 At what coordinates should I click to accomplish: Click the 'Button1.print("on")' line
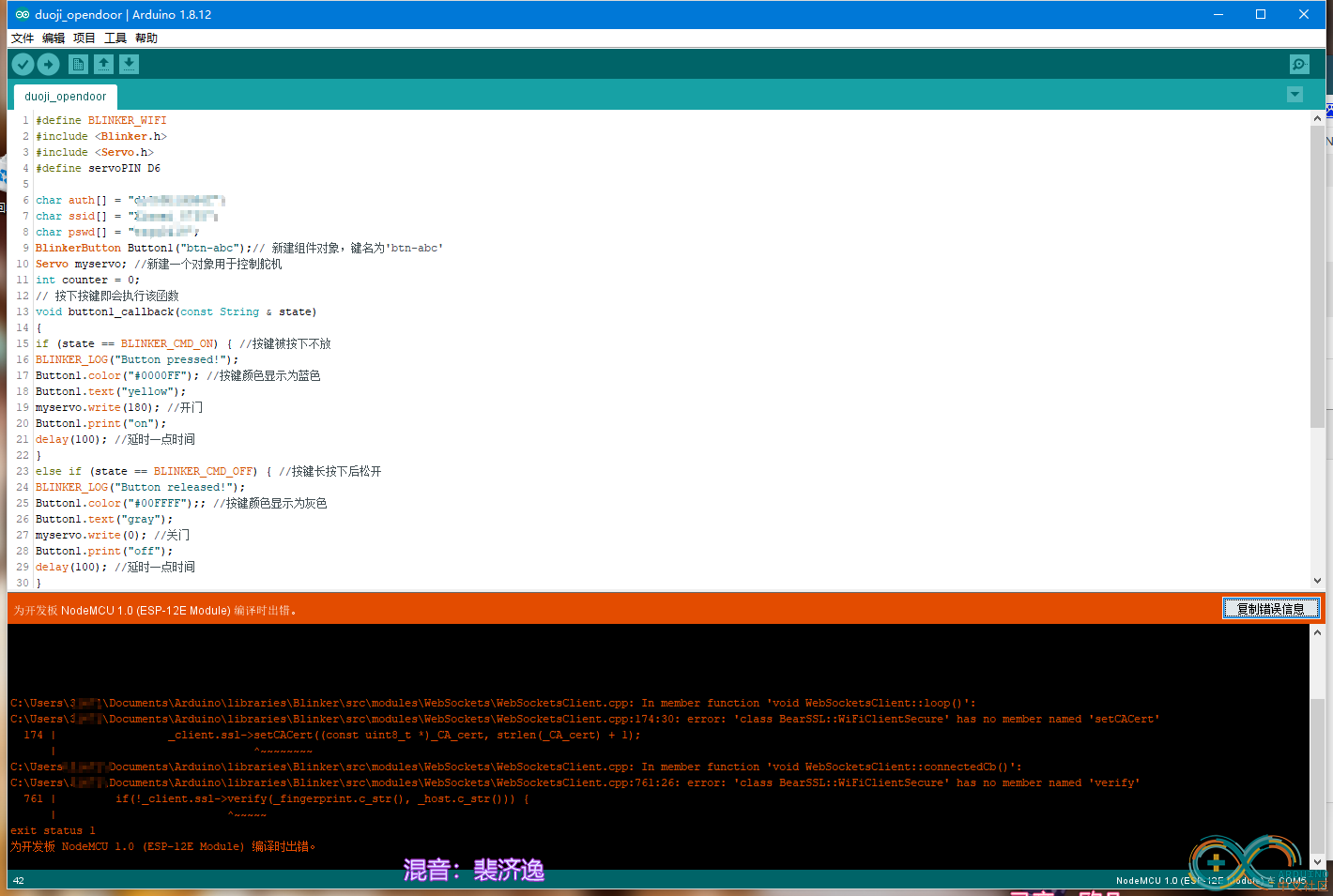pos(101,423)
